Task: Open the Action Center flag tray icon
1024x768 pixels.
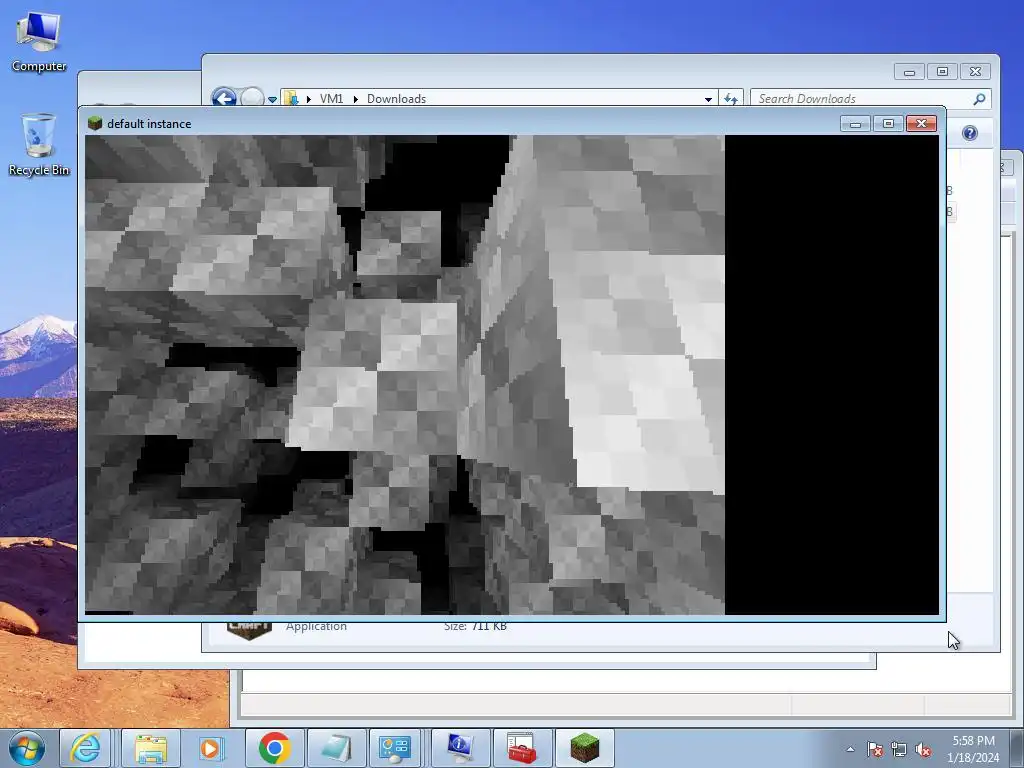Action: [x=875, y=750]
